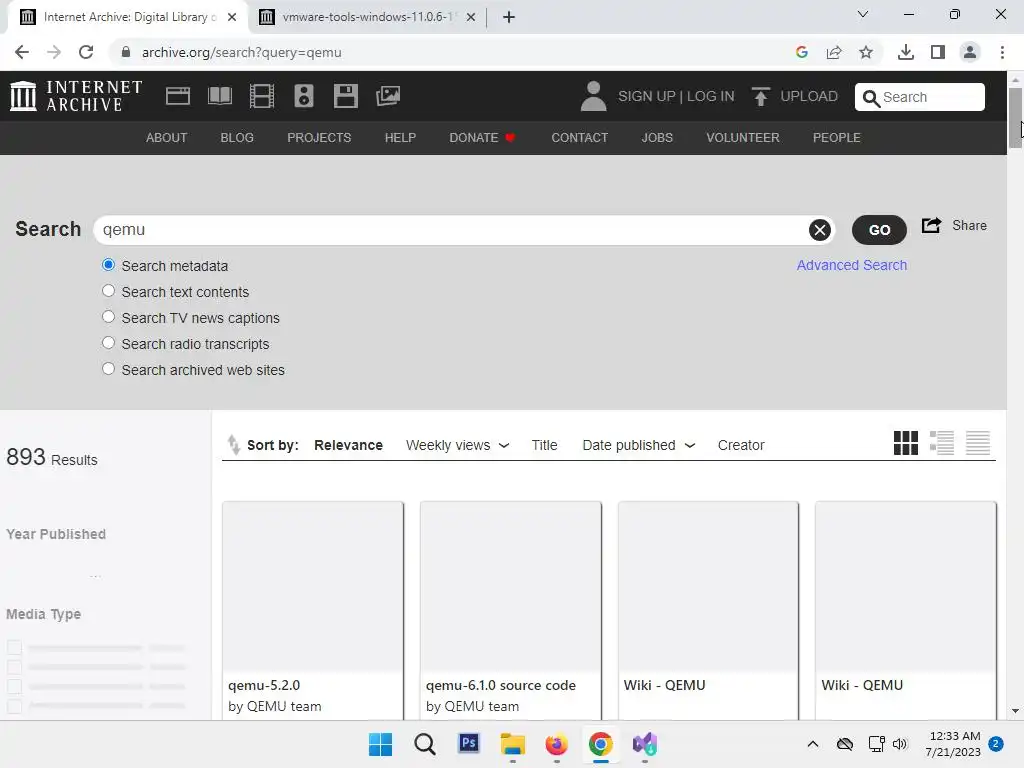Screen dimensions: 1024x768
Task: Open the tab search chevron in Chrome
Action: tap(863, 14)
